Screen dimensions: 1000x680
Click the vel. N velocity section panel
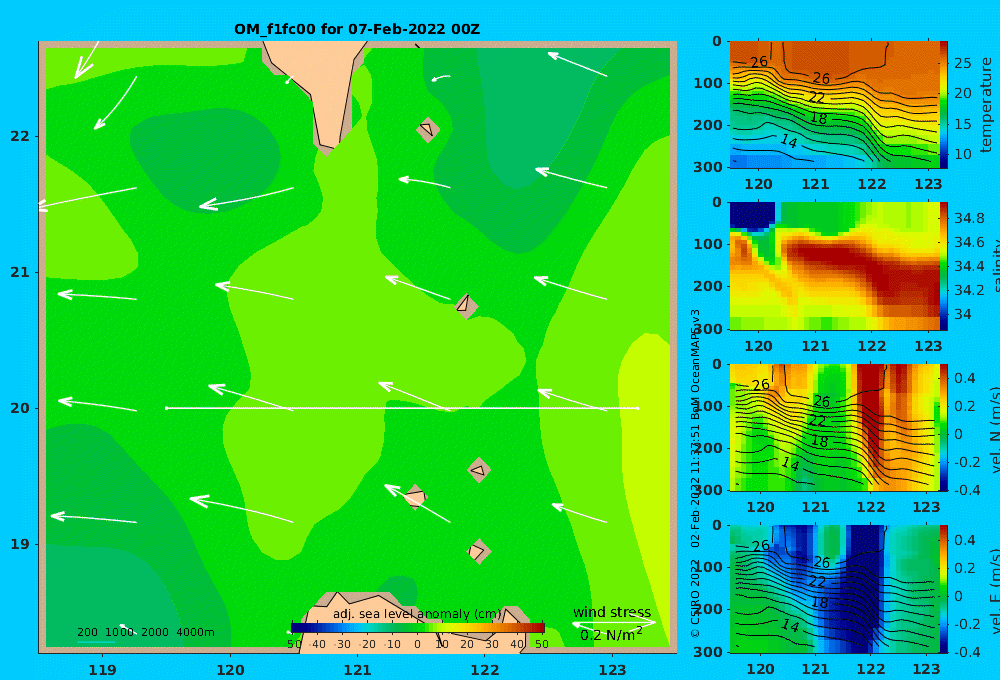(835, 427)
